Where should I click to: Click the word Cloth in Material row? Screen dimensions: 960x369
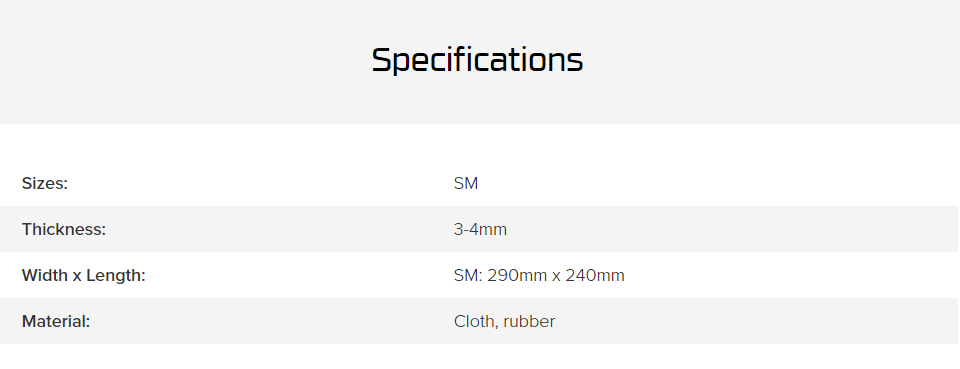pyautogui.click(x=476, y=321)
